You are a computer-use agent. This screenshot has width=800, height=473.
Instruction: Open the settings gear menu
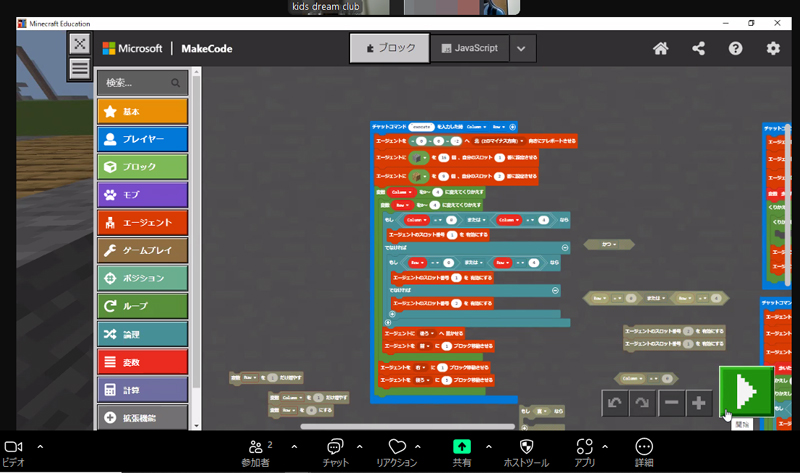click(x=773, y=48)
